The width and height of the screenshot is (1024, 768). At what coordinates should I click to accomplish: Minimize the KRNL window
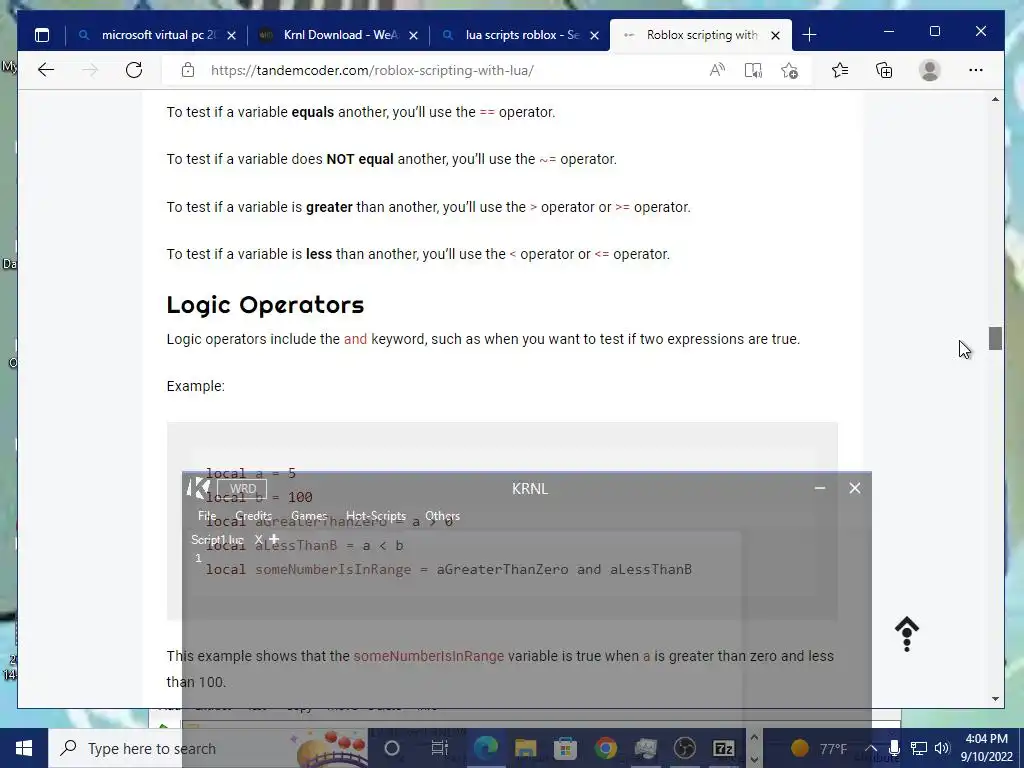coord(820,488)
